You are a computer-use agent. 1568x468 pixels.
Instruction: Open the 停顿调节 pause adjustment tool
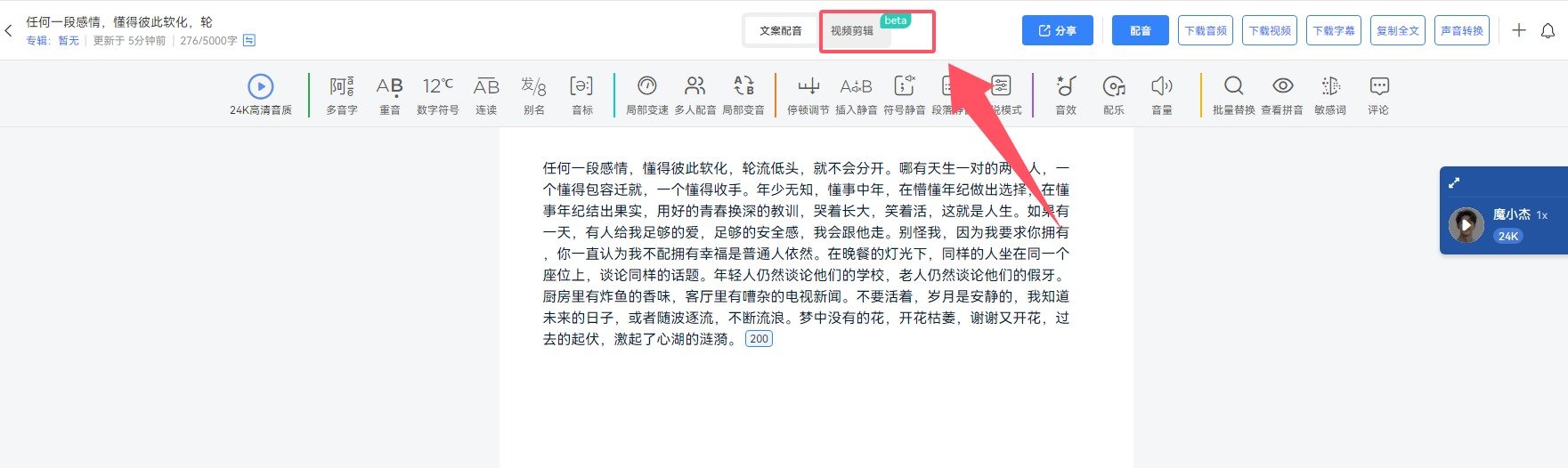coord(808,95)
